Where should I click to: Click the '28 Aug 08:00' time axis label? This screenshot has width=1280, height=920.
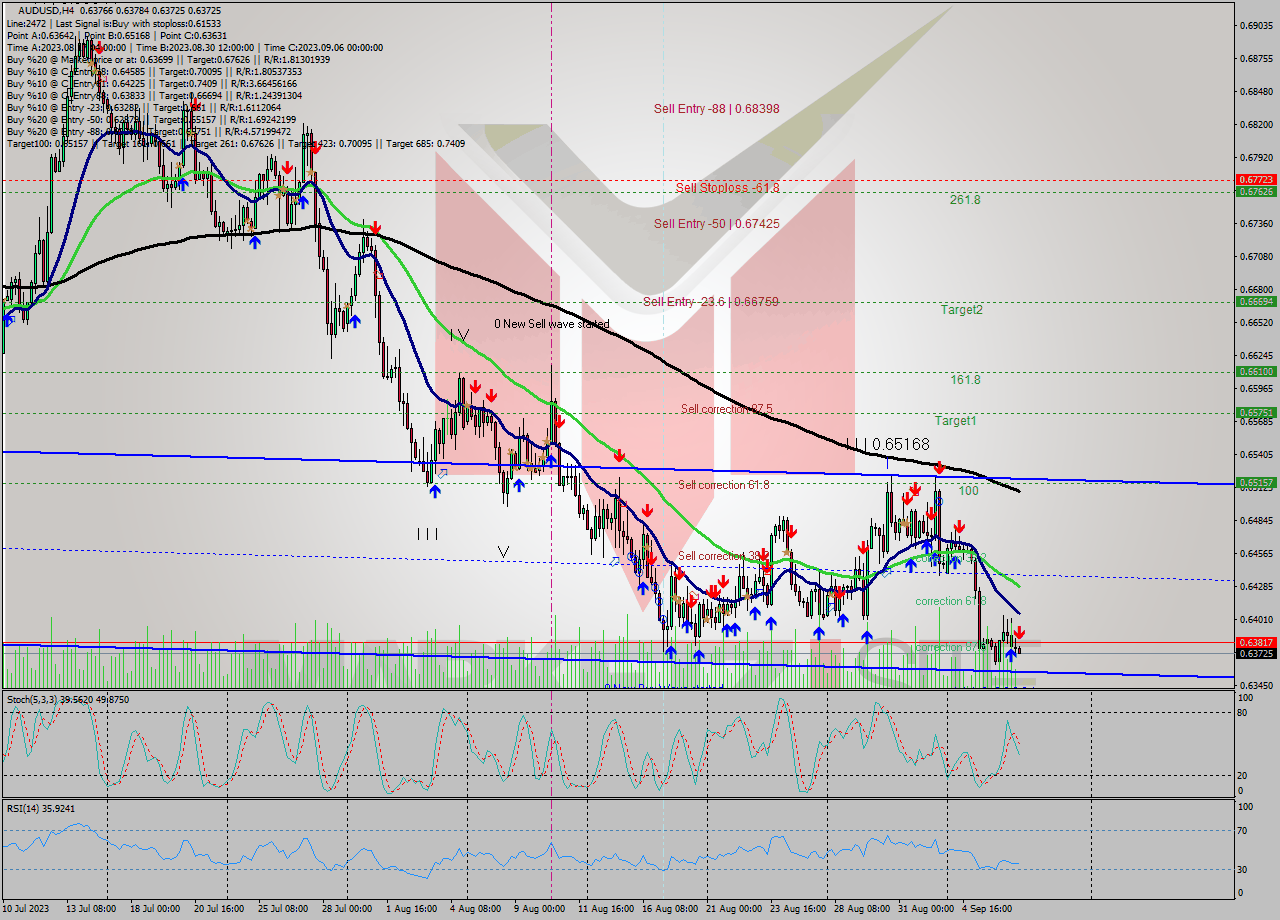point(862,909)
